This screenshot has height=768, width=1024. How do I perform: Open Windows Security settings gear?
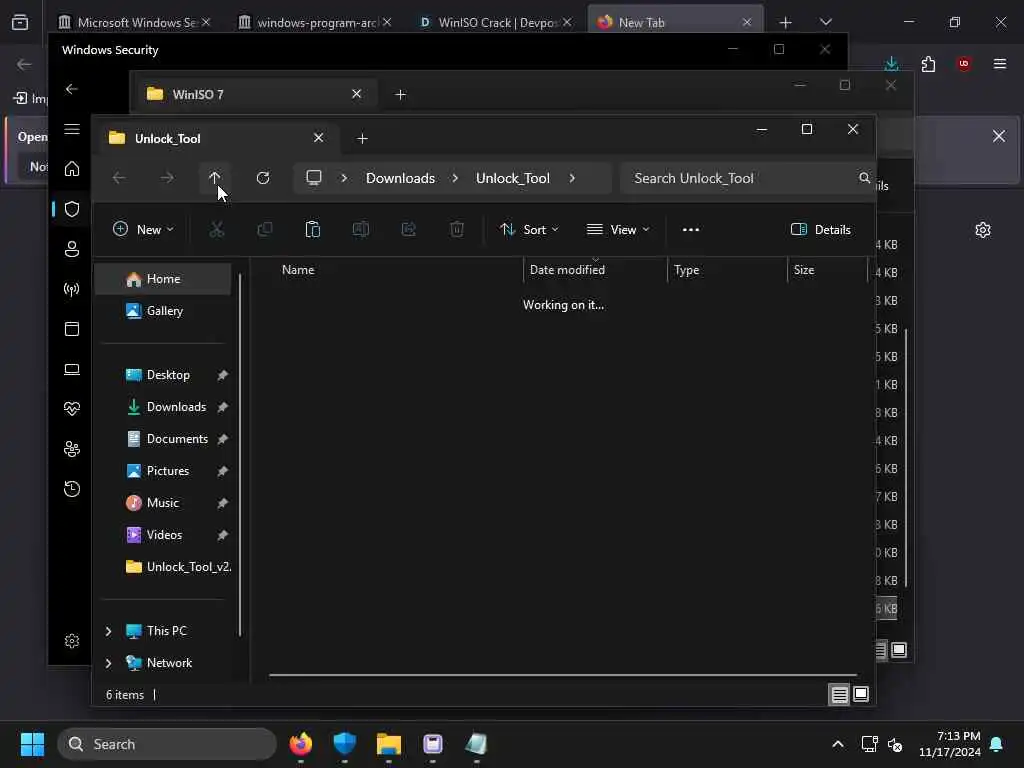(72, 641)
